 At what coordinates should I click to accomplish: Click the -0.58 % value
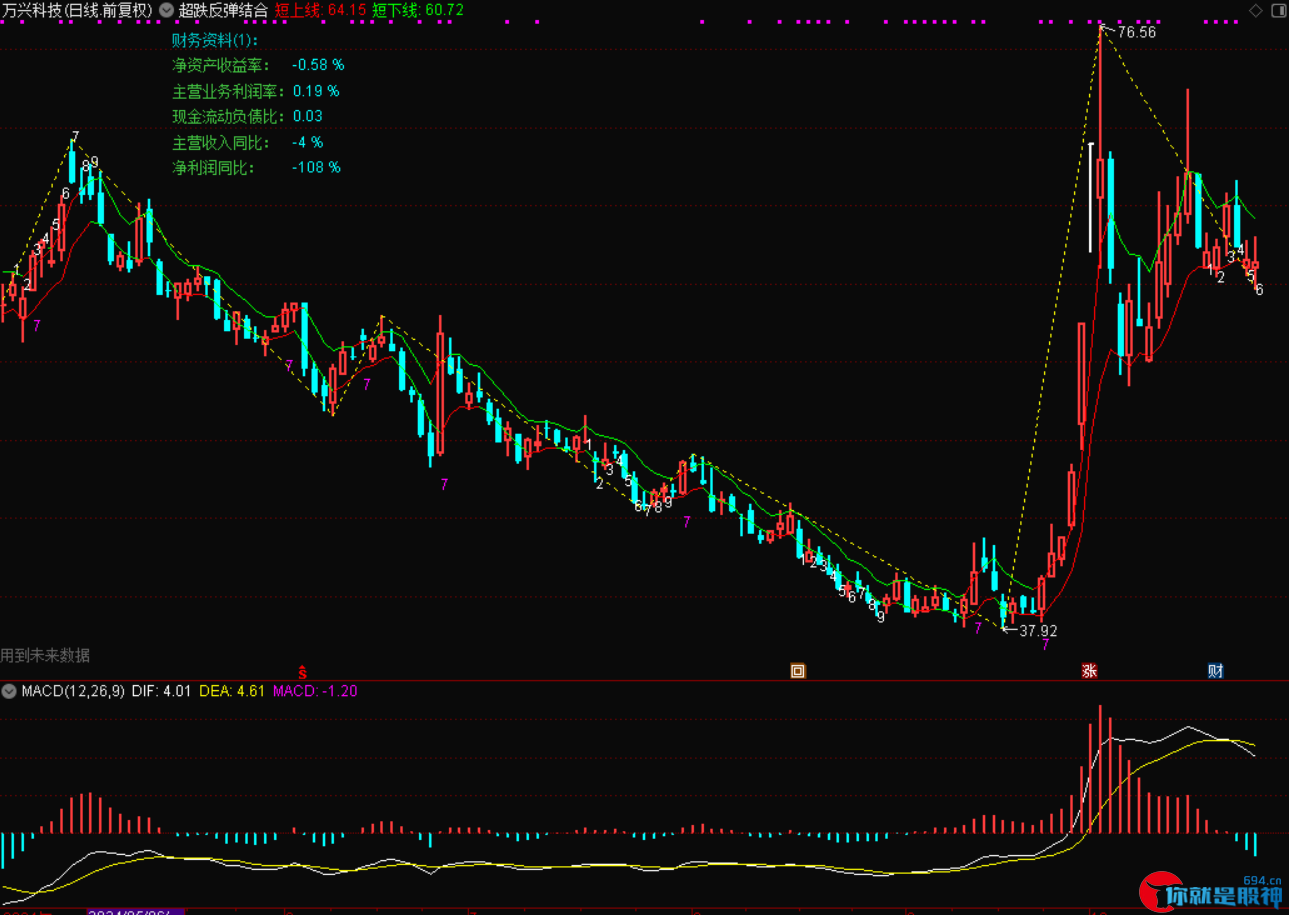click(x=318, y=65)
